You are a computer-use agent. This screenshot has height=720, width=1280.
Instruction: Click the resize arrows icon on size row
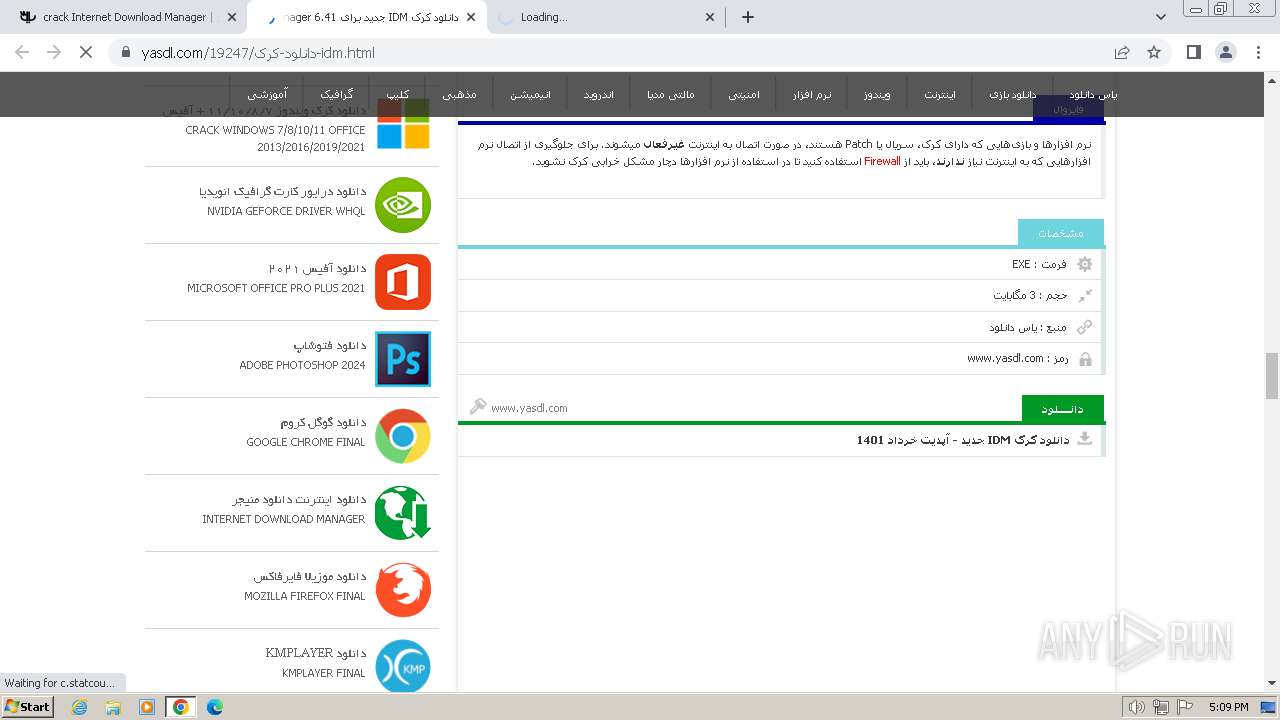[x=1085, y=295]
